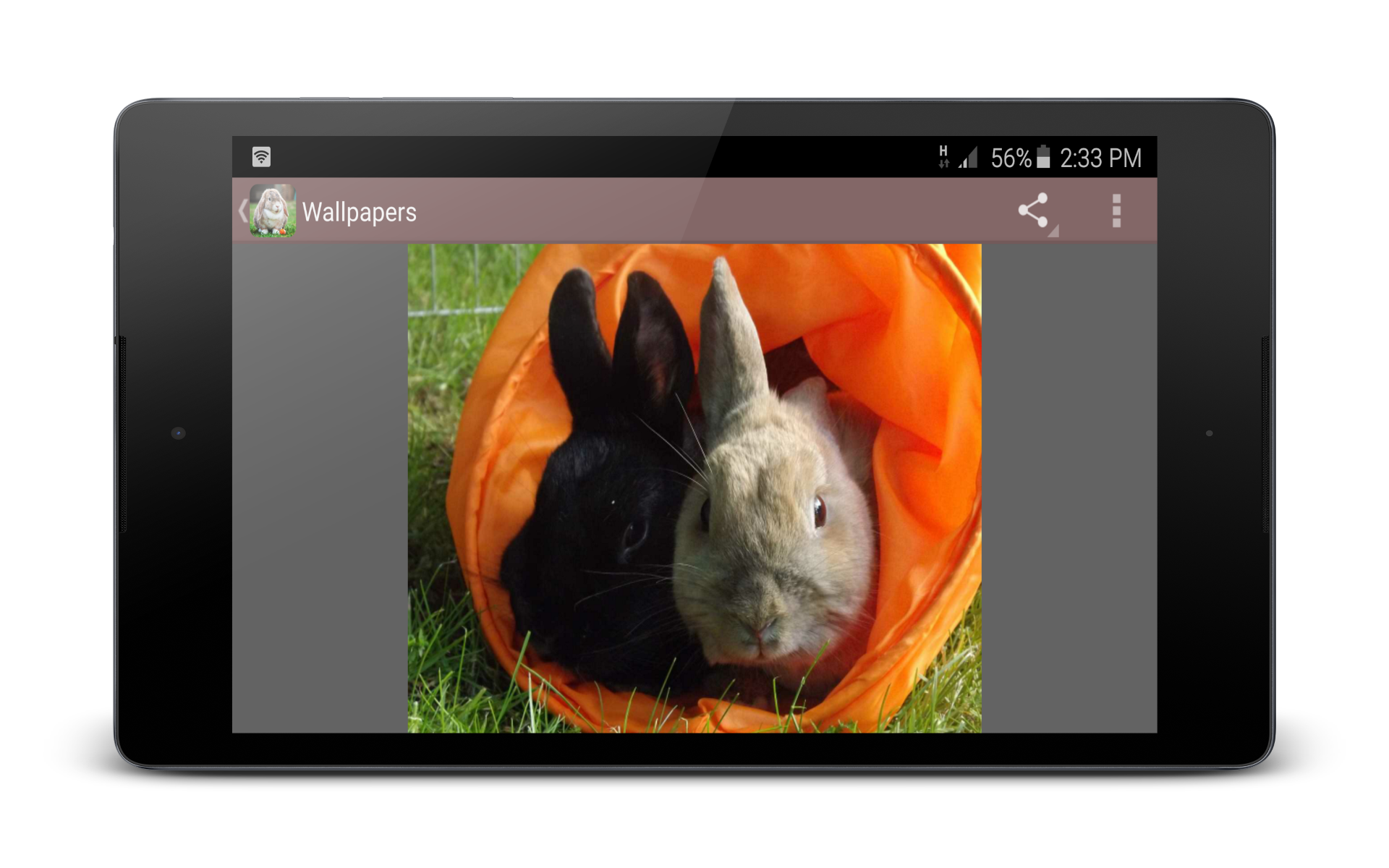Expand the small triangle beside share icon
This screenshot has height=868, width=1389.
tap(1054, 231)
